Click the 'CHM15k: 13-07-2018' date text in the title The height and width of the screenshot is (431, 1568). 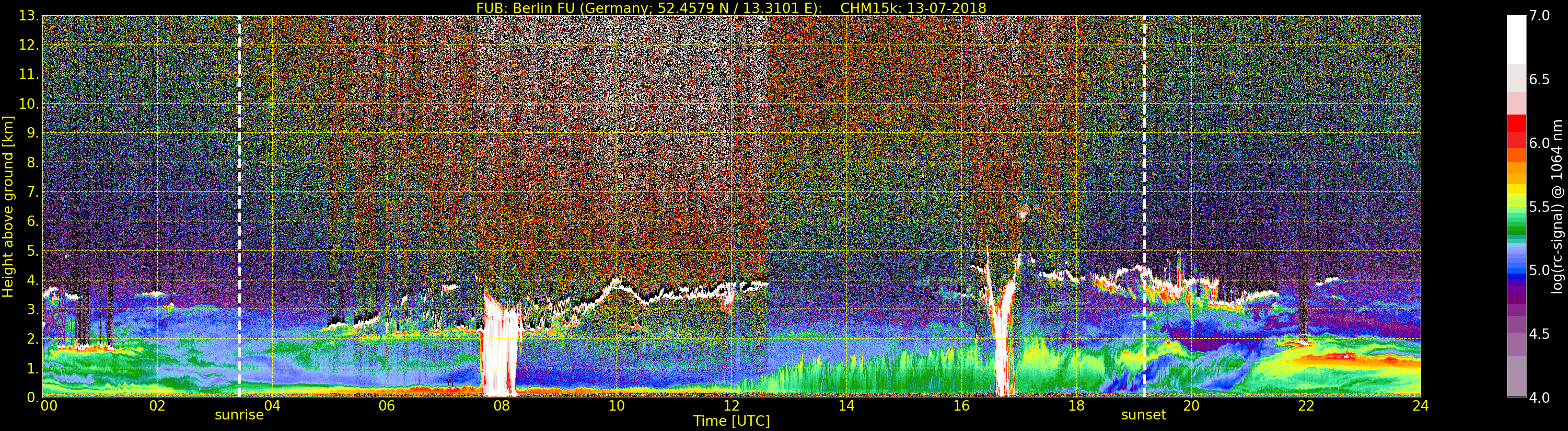[x=913, y=8]
